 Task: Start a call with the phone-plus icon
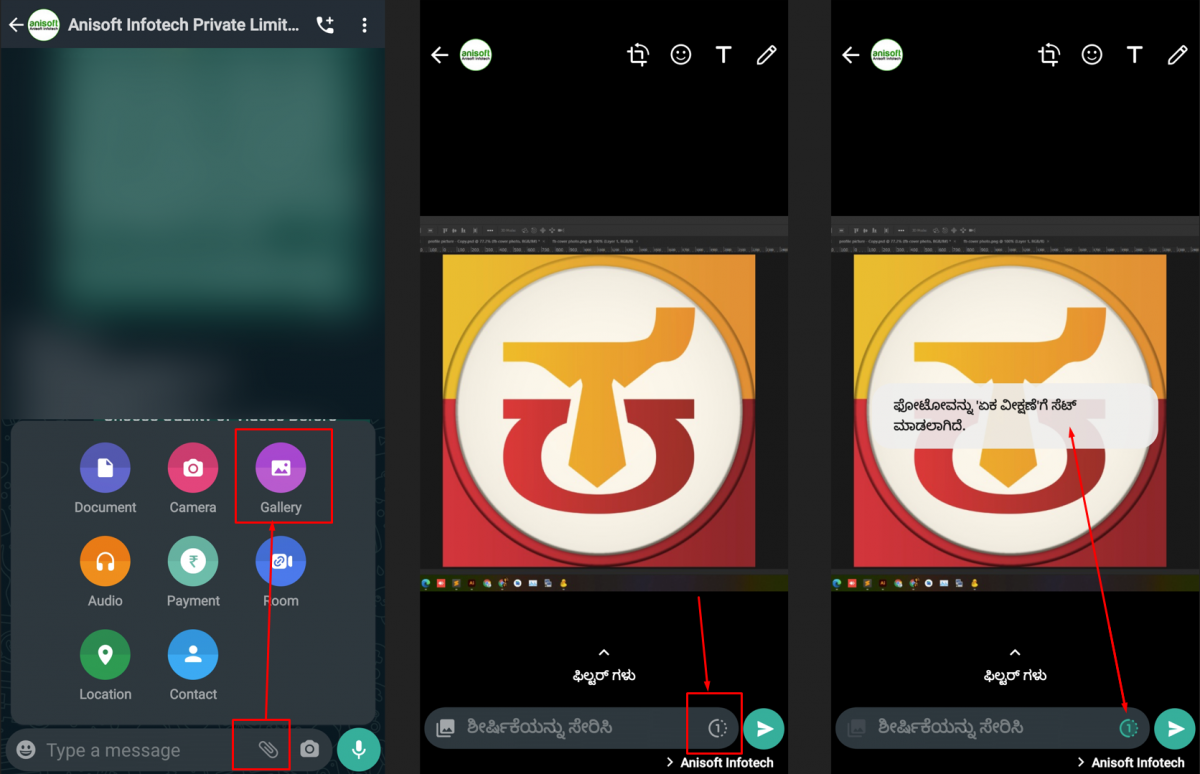[x=325, y=25]
